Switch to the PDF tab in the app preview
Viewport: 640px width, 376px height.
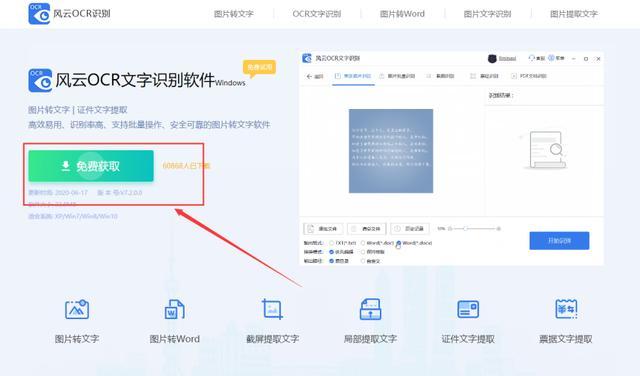(x=529, y=76)
